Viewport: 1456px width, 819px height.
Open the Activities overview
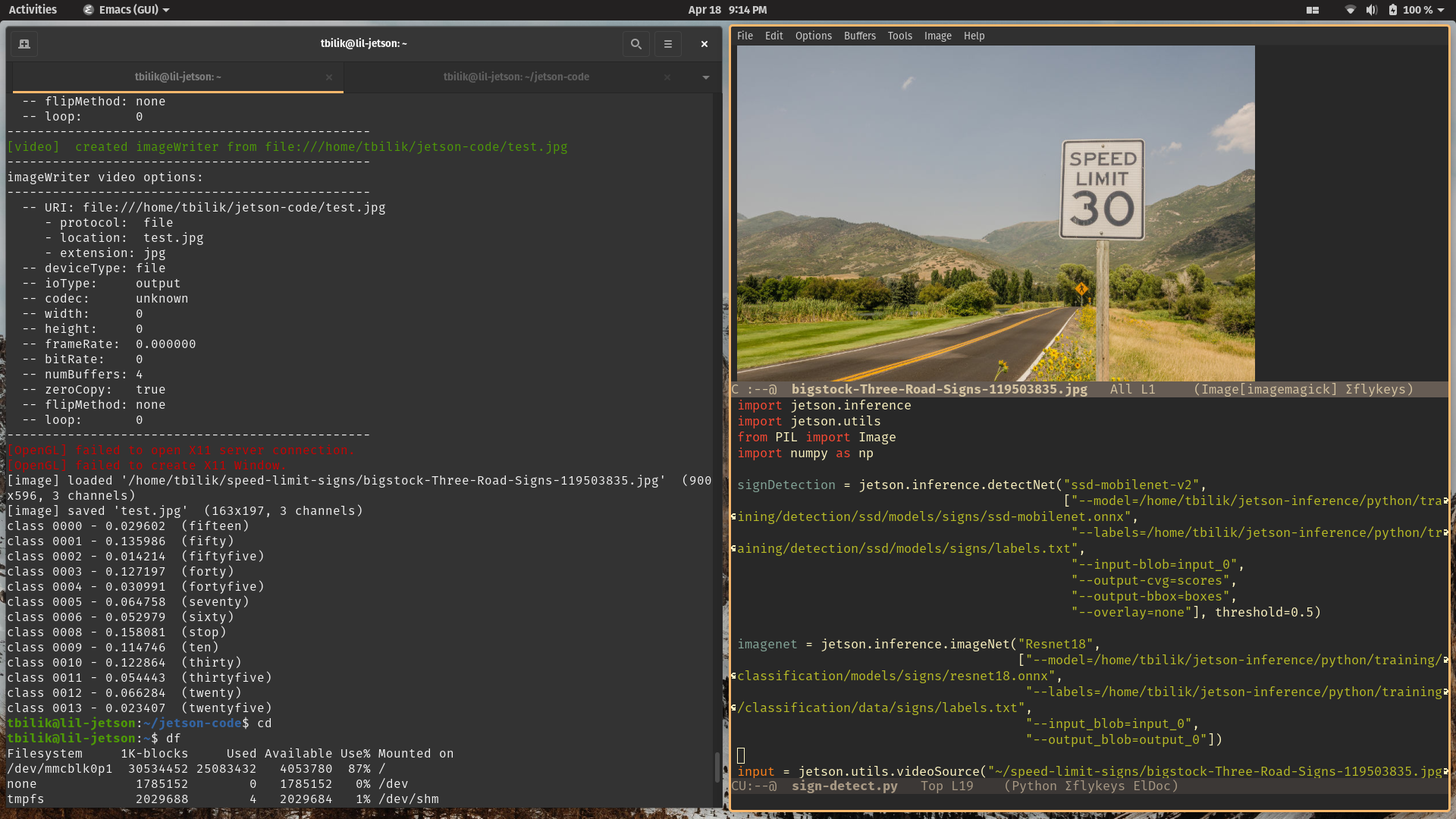click(x=33, y=10)
